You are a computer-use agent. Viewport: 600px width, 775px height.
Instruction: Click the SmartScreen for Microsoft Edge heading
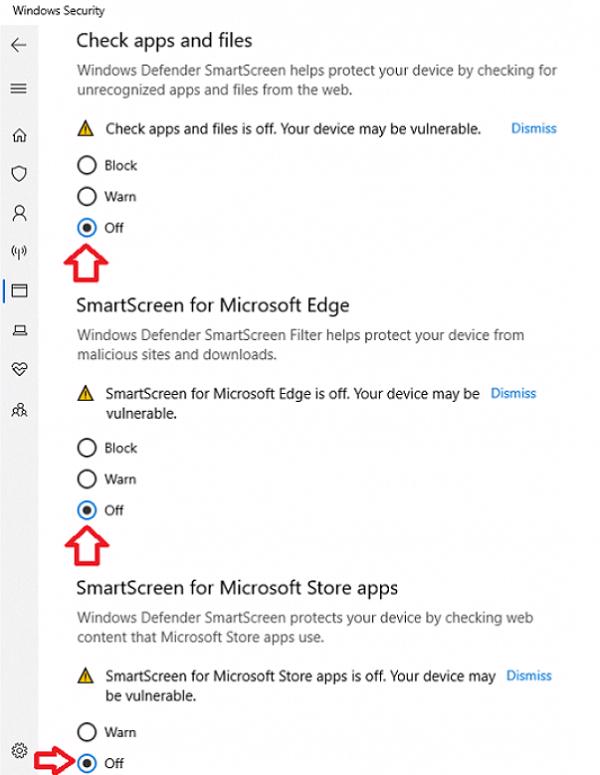(213, 305)
